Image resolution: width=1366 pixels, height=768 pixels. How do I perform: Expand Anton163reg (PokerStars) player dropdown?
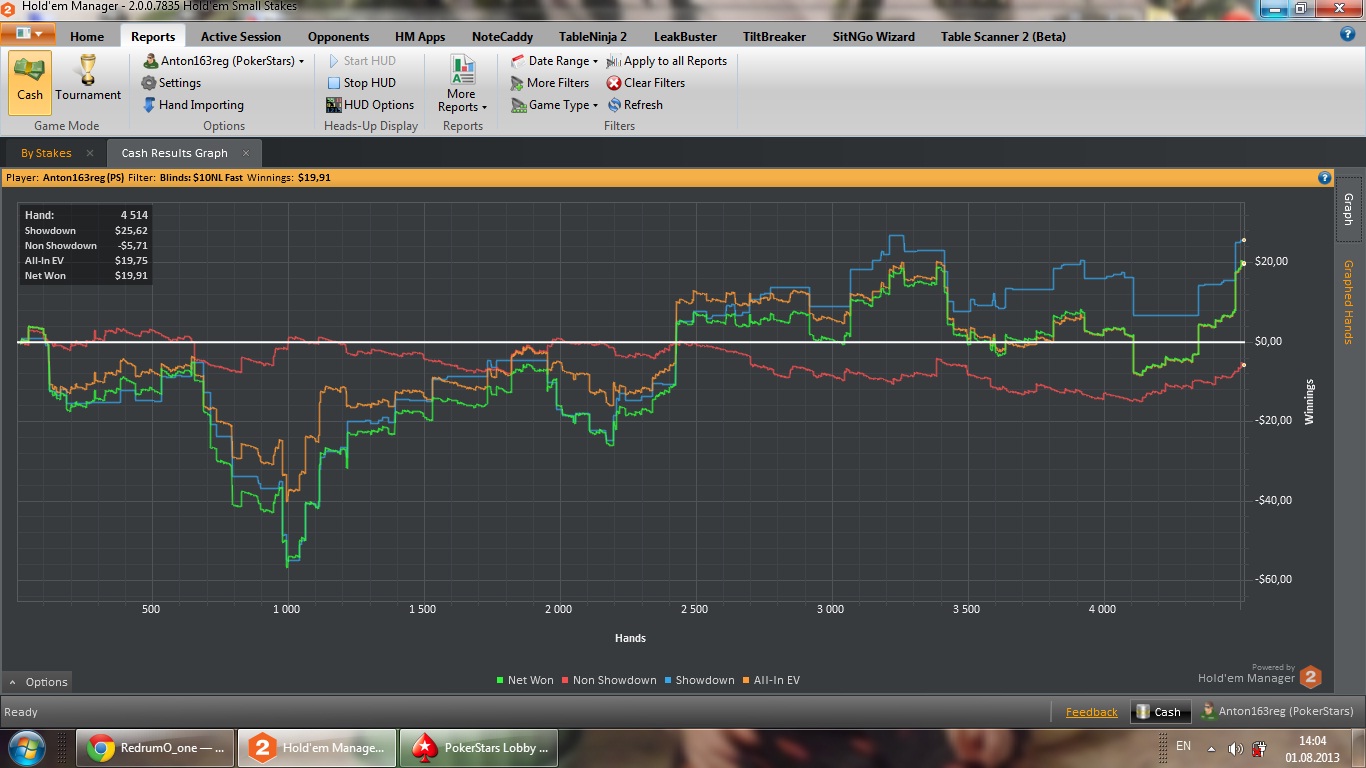point(223,61)
